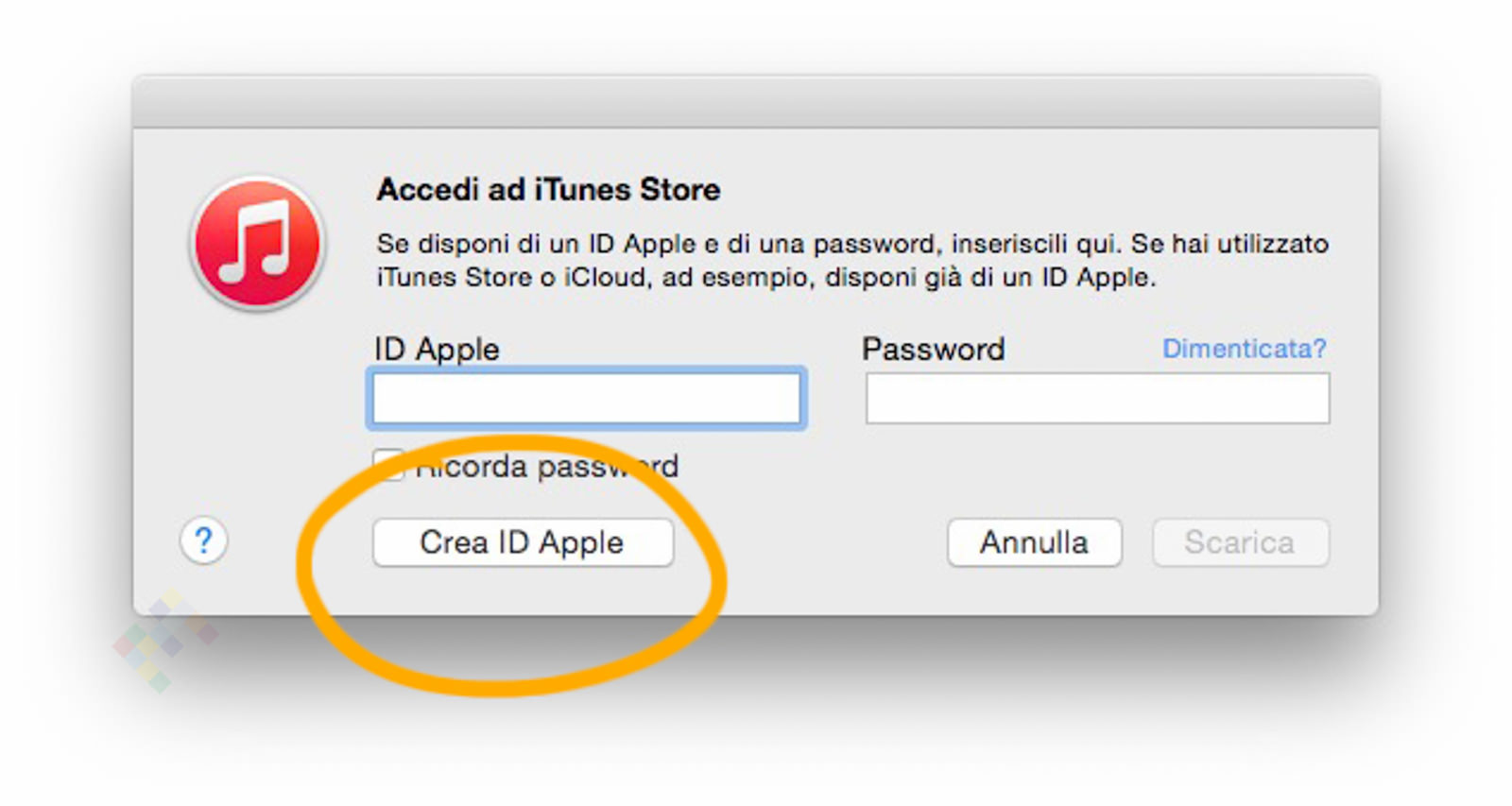1512x806 pixels.
Task: Click the "Password" field label
Action: (x=933, y=350)
